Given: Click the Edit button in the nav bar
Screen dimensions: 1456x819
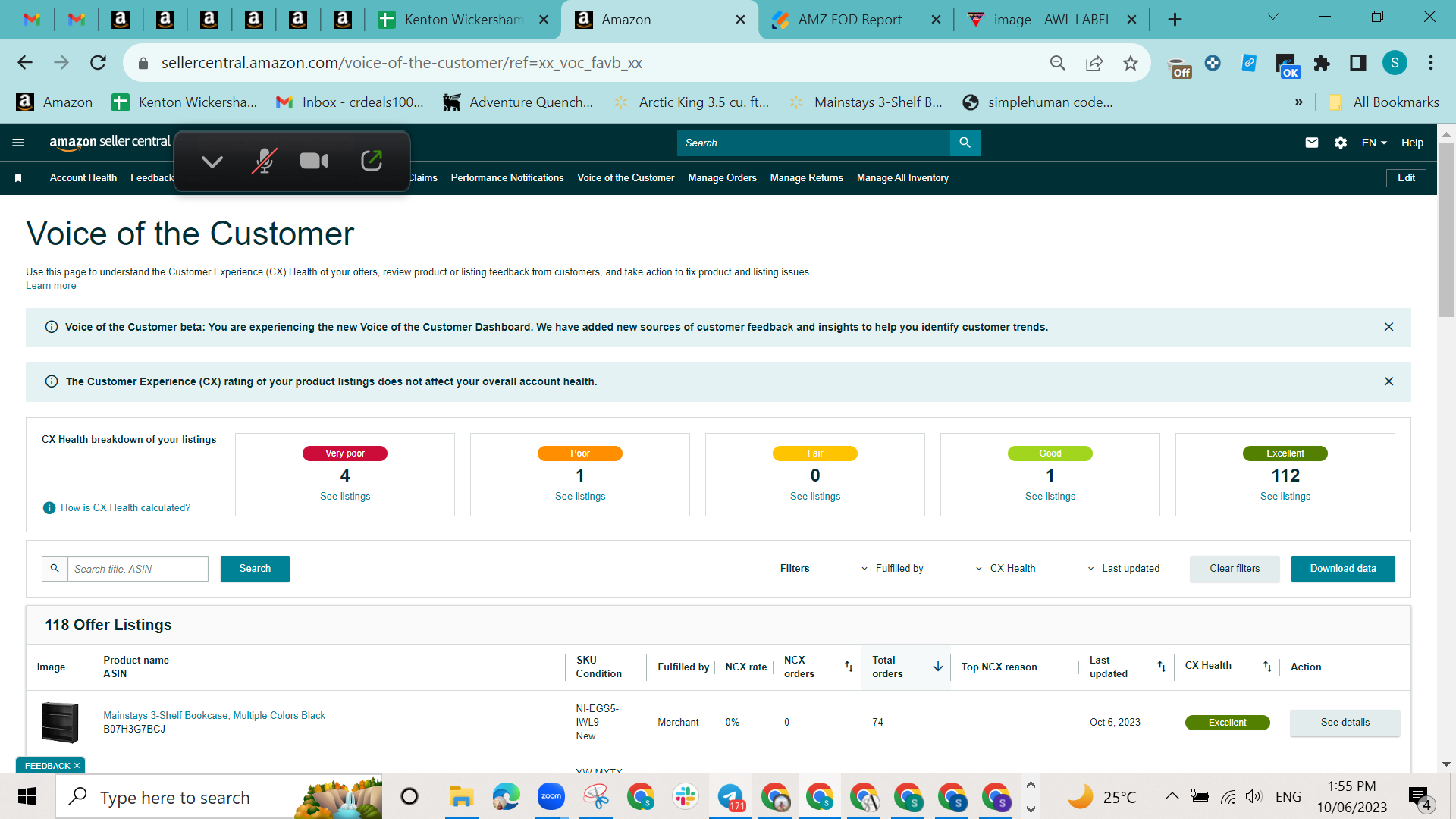Looking at the screenshot, I should pos(1406,178).
